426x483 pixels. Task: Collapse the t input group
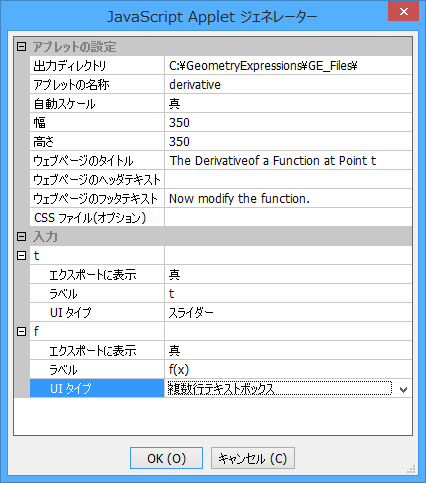[x=21, y=256]
